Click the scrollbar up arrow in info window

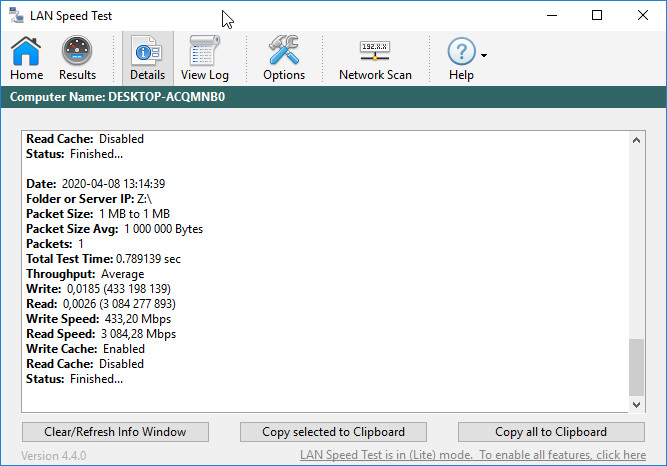[636, 140]
